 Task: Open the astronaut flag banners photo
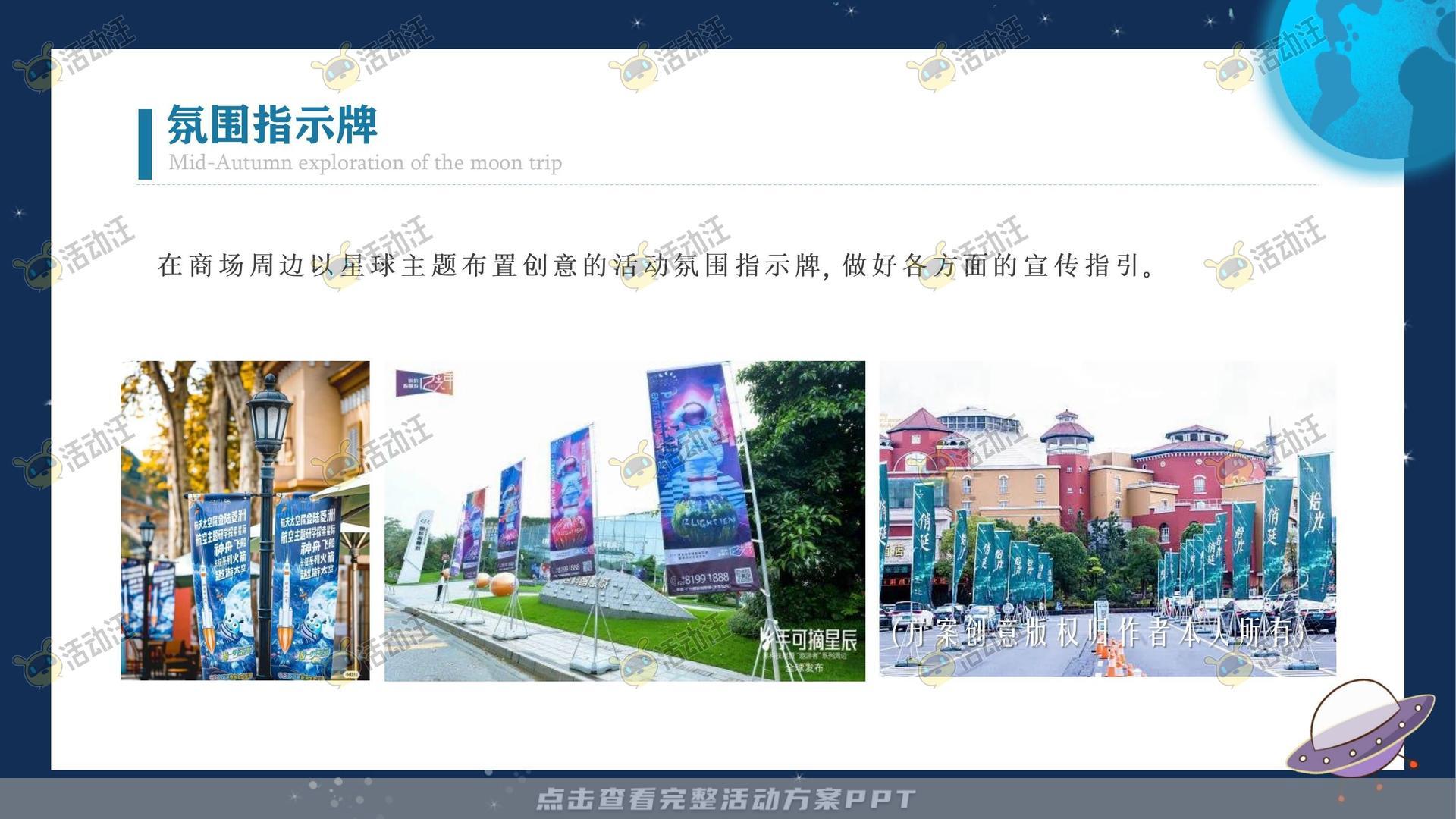tap(625, 521)
